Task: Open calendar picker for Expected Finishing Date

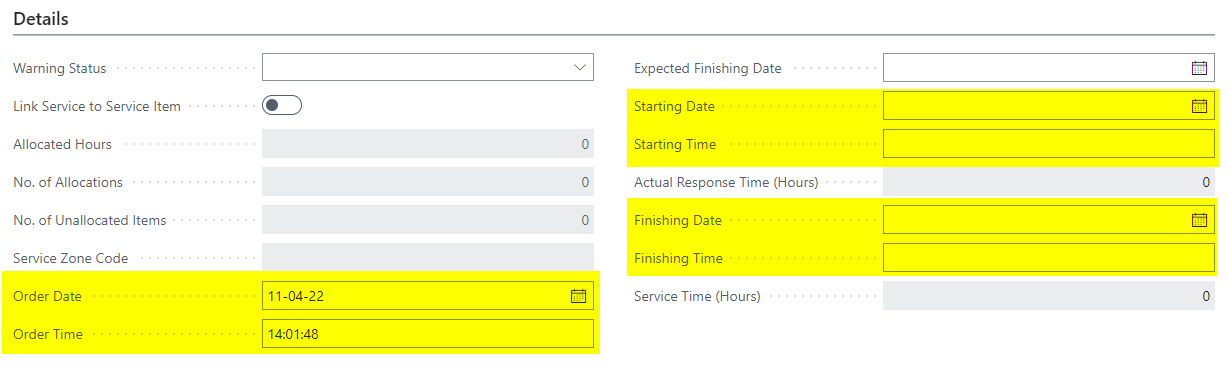Action: [x=1199, y=68]
